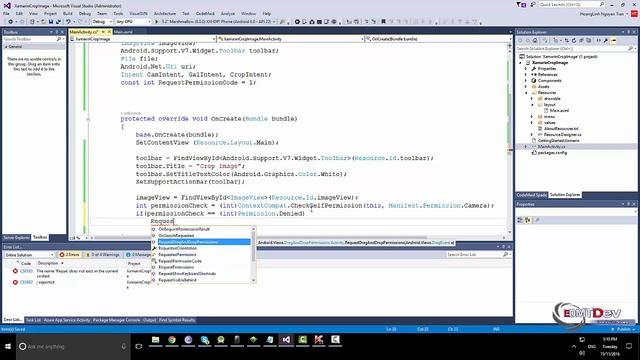
Task: Click Solution Explorer Collapse All icon
Action: (x=581, y=40)
